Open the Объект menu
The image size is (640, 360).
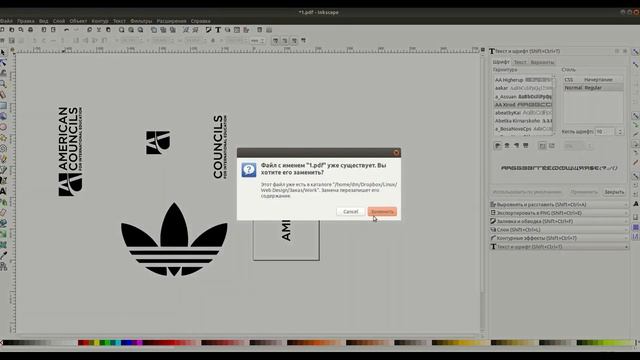click(78, 21)
